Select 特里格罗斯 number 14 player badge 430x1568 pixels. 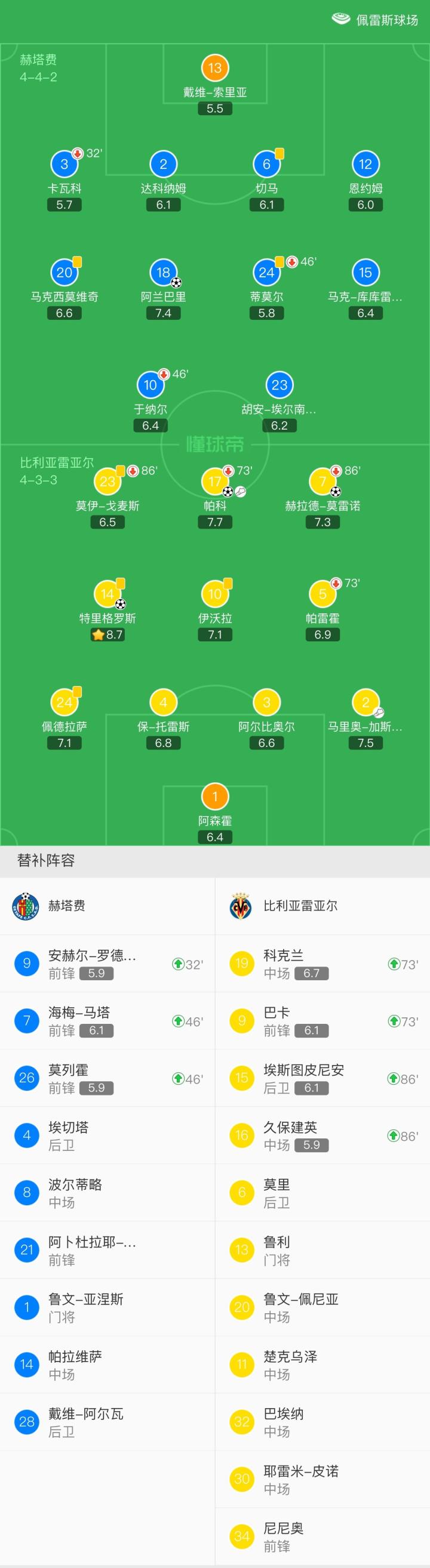coord(107,594)
